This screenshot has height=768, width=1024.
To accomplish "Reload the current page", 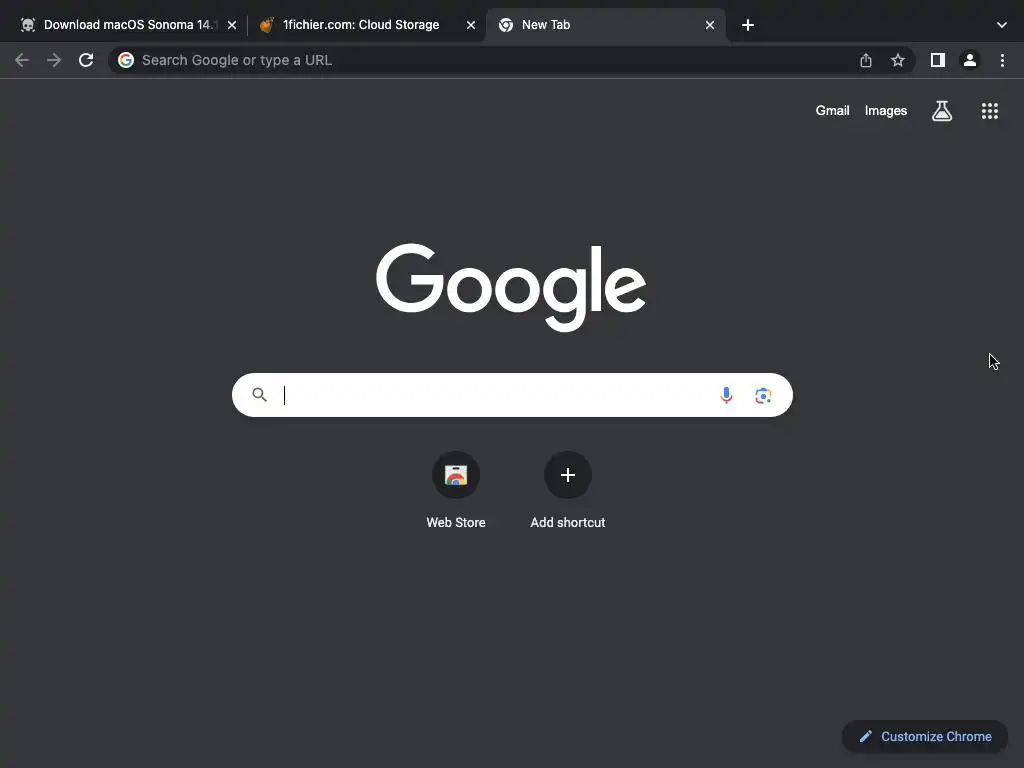I will coord(86,60).
